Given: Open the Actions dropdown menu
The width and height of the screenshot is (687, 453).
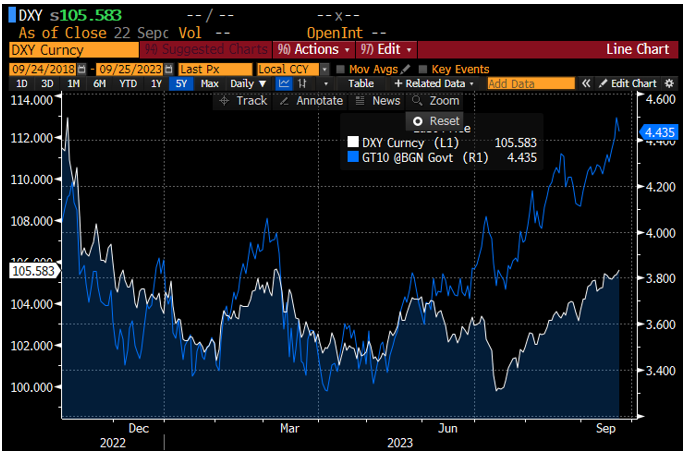Looking at the screenshot, I should [x=313, y=50].
